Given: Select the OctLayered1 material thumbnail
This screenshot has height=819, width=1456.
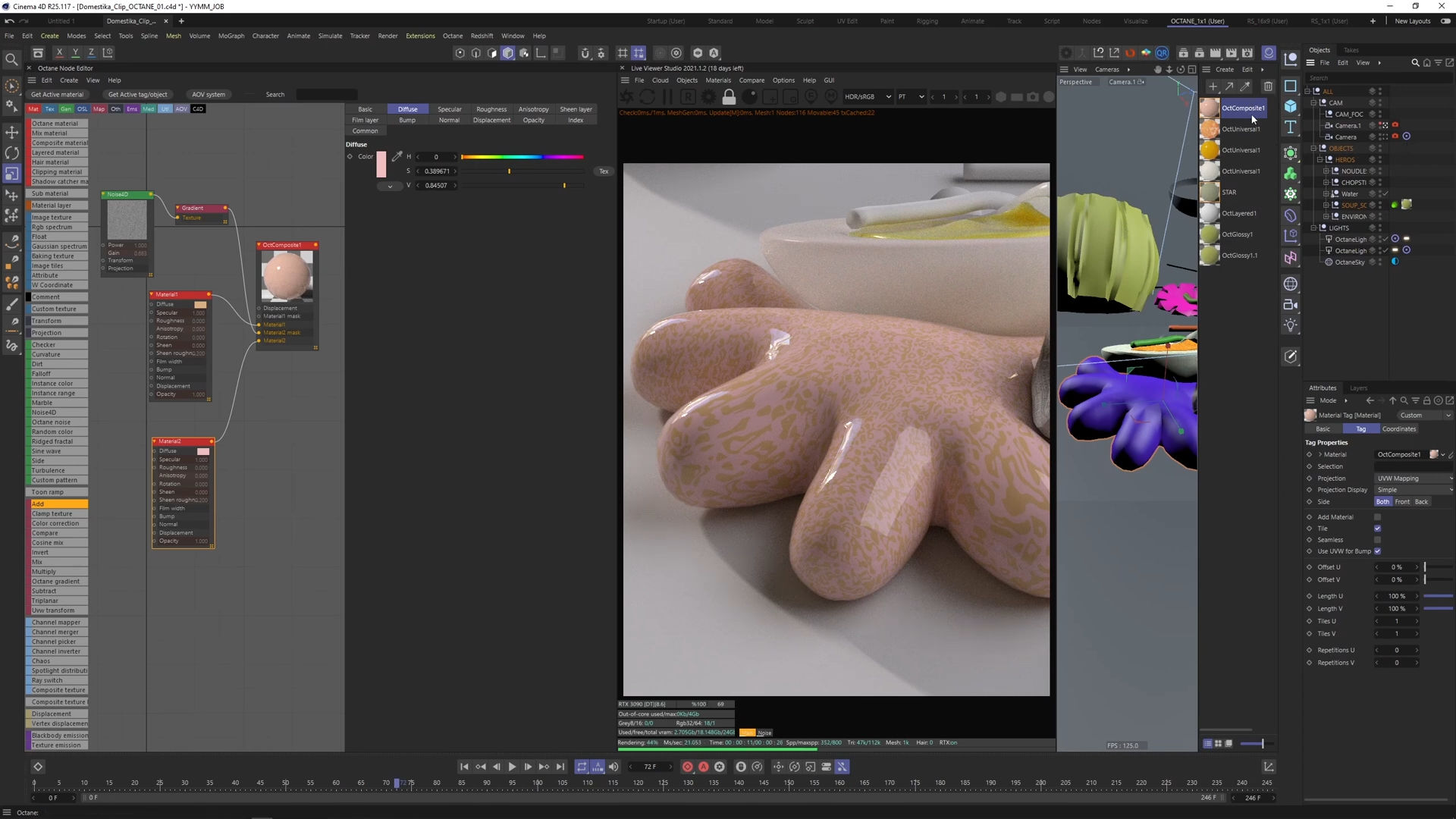Looking at the screenshot, I should tap(1210, 214).
